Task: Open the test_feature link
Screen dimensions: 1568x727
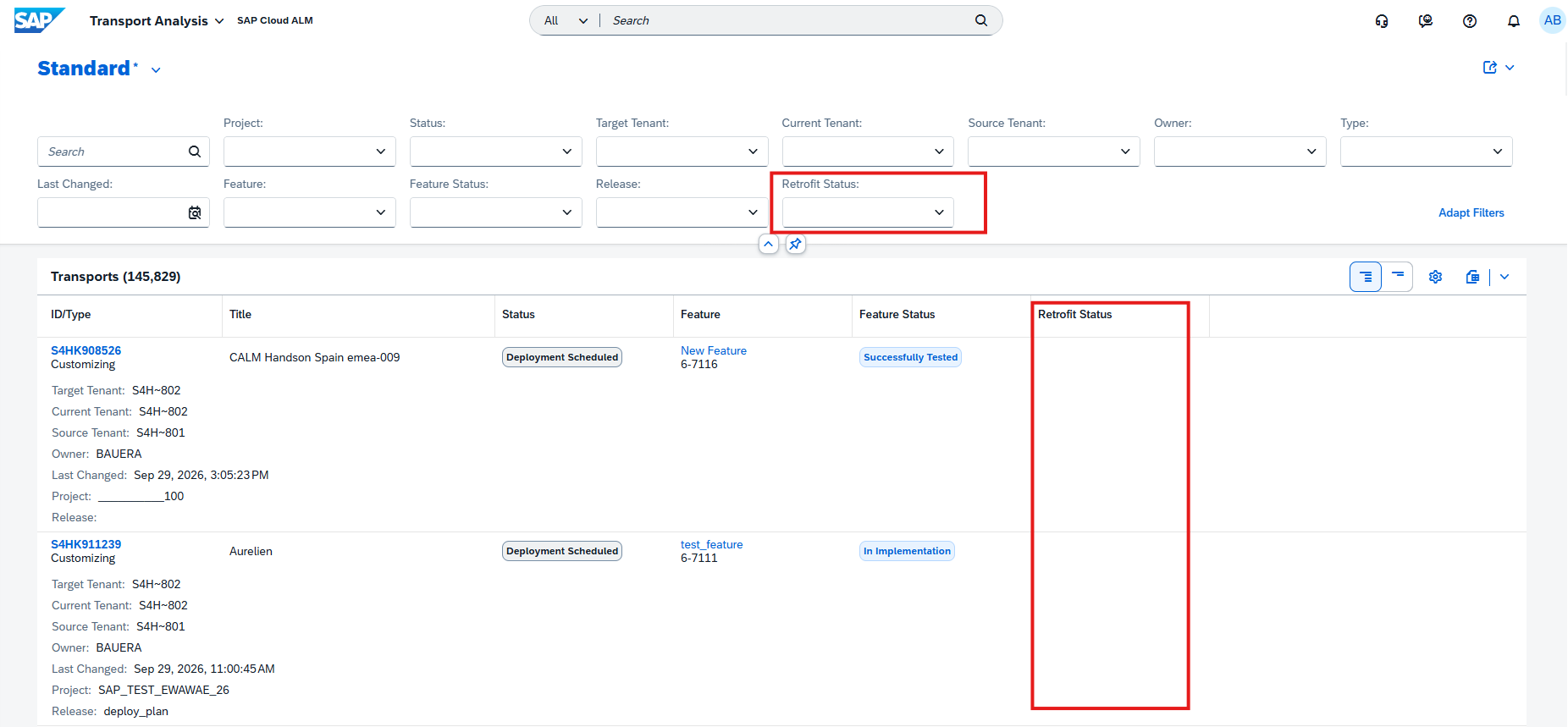Action: (x=712, y=544)
